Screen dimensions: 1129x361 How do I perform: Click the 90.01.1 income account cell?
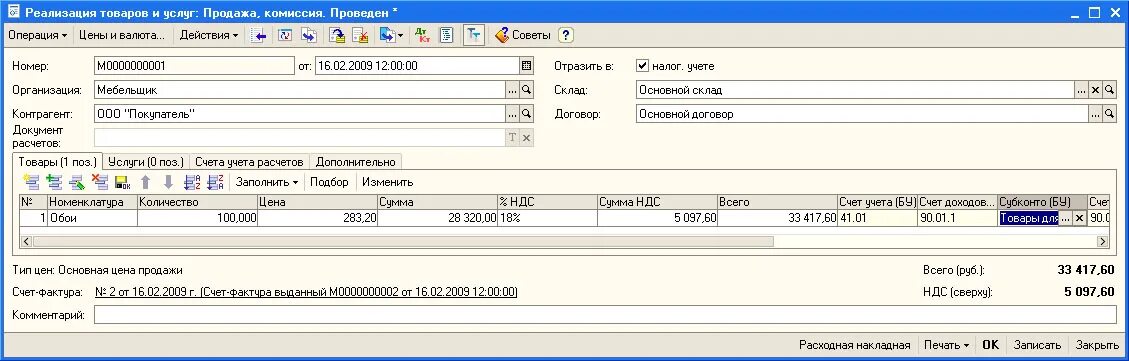[958, 218]
